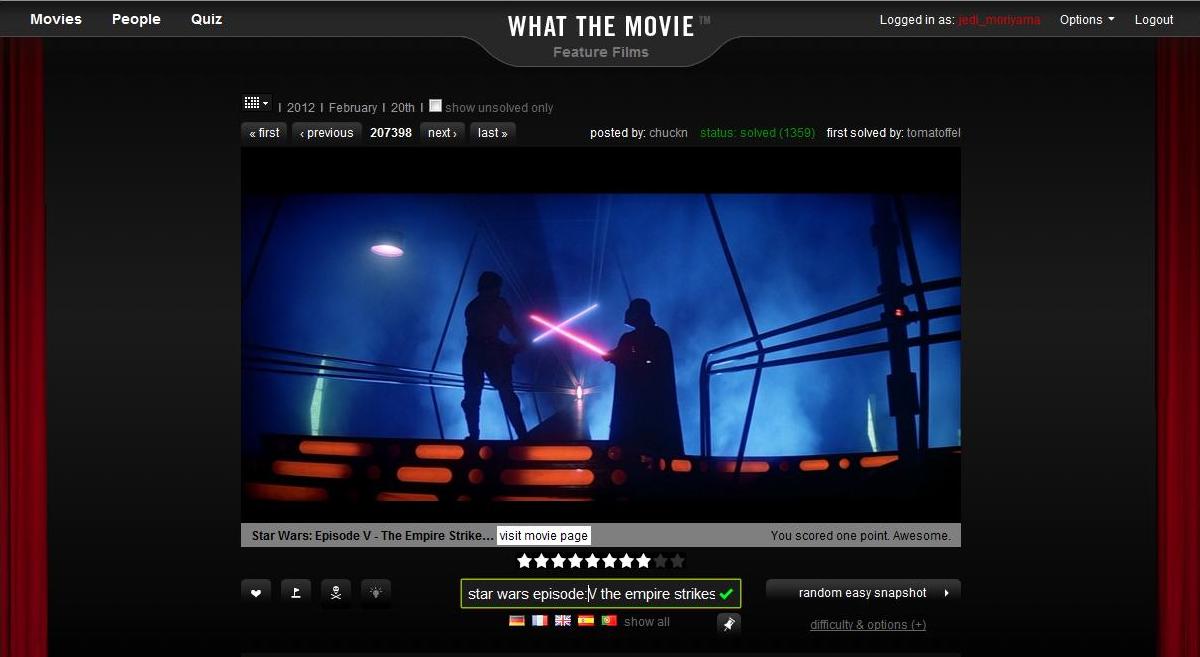Image resolution: width=1200 pixels, height=657 pixels.
Task: Click the green checkmark in answer box
Action: [x=726, y=594]
